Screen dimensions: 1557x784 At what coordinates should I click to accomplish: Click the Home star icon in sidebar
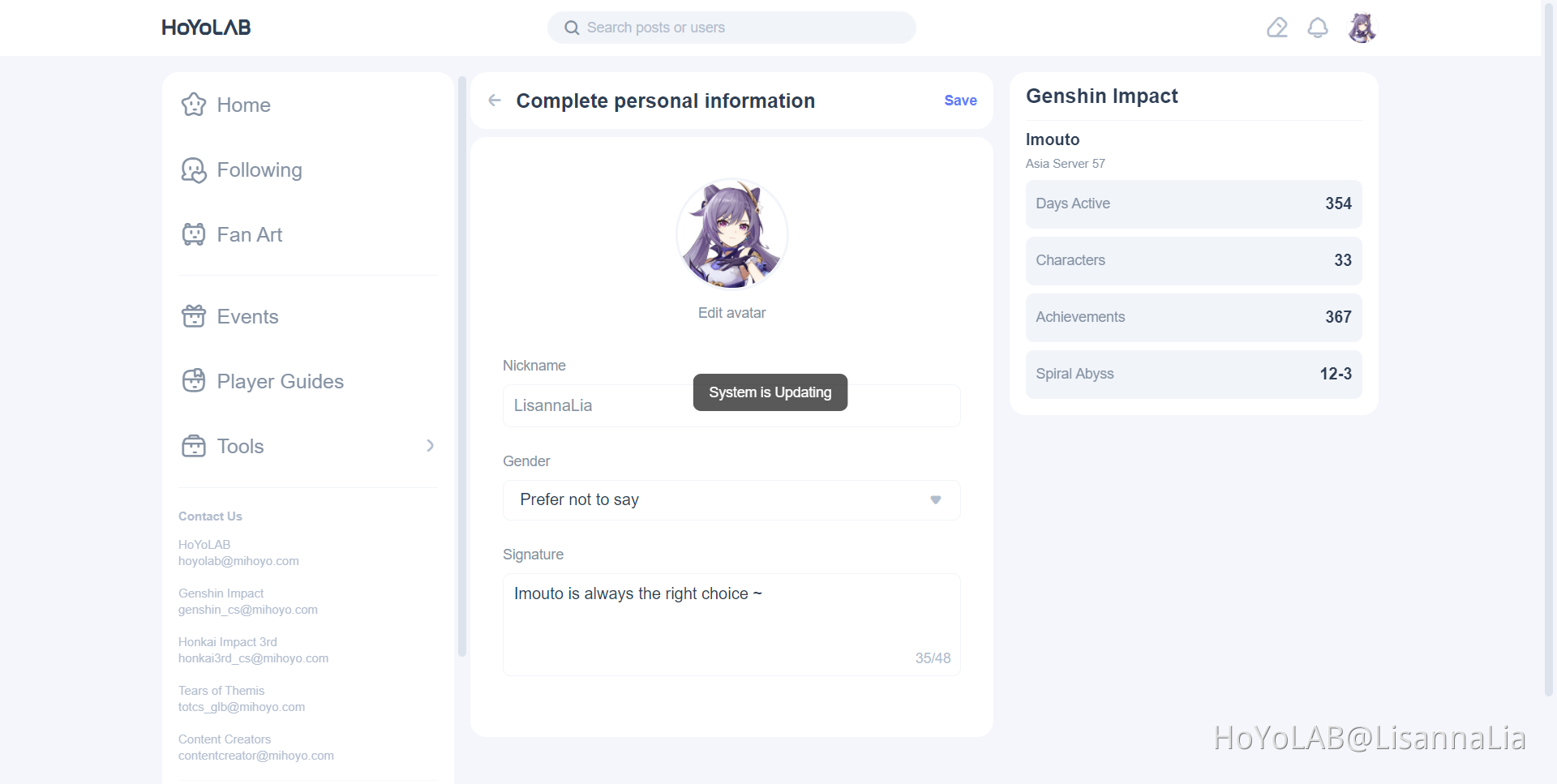point(194,105)
